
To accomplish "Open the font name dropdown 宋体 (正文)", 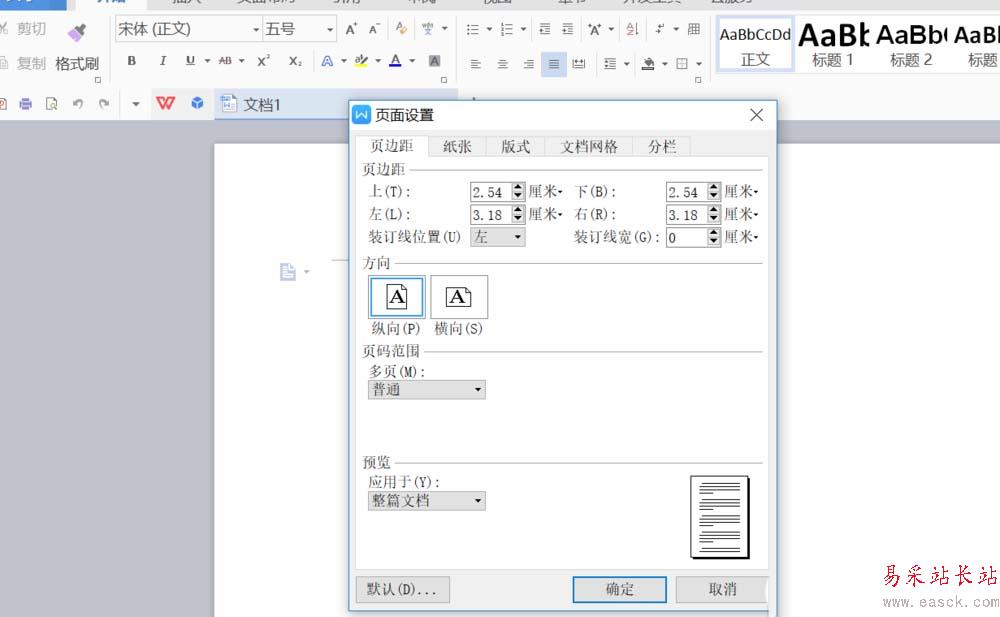I will tap(188, 30).
